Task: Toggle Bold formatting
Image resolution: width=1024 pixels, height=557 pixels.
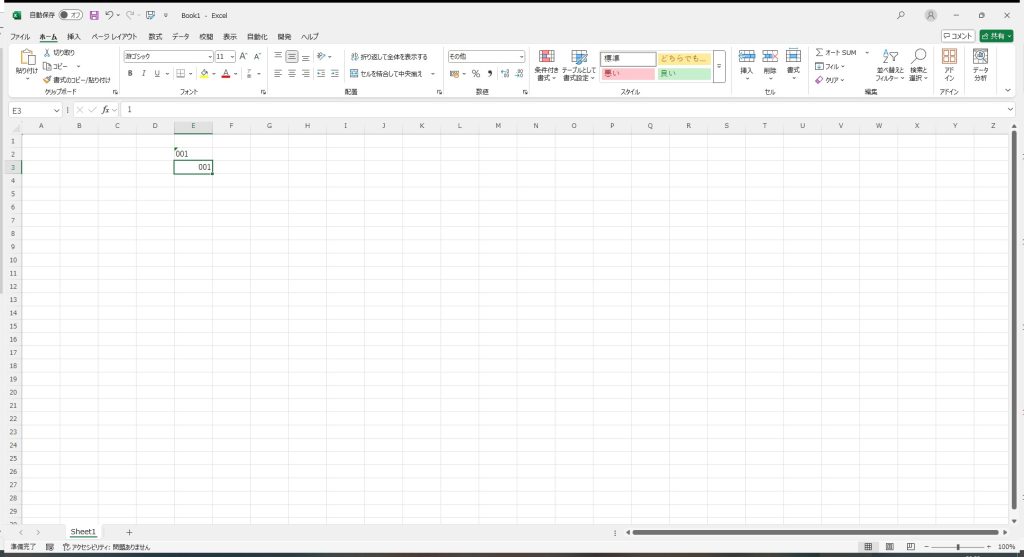Action: coord(130,74)
